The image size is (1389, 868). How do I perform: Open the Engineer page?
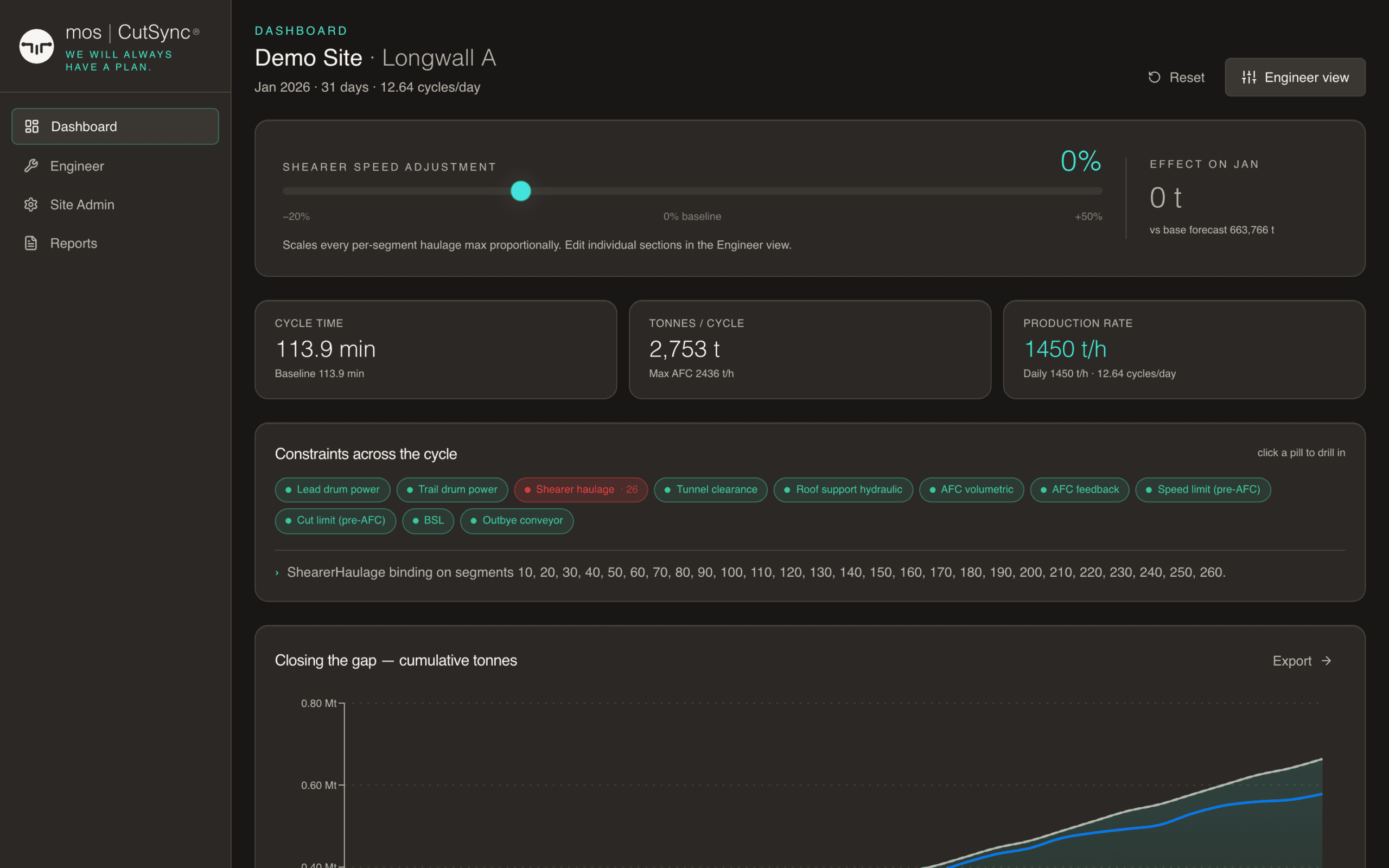tap(116, 166)
